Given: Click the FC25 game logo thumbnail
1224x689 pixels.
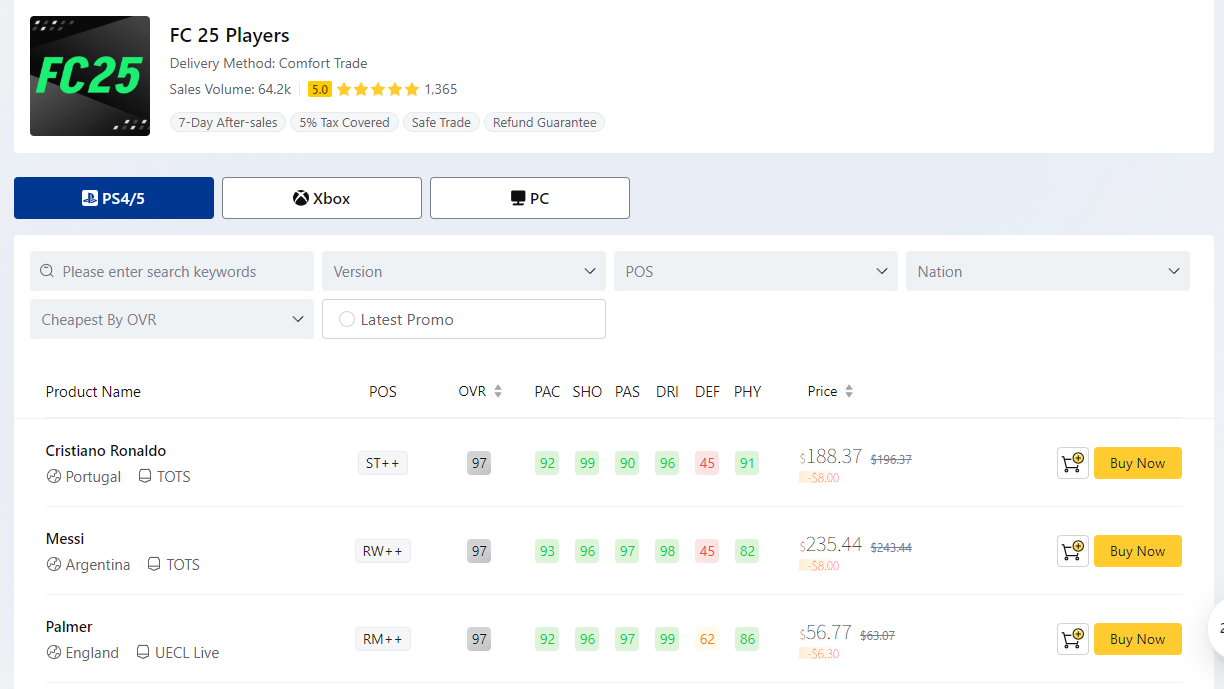Looking at the screenshot, I should click(90, 76).
